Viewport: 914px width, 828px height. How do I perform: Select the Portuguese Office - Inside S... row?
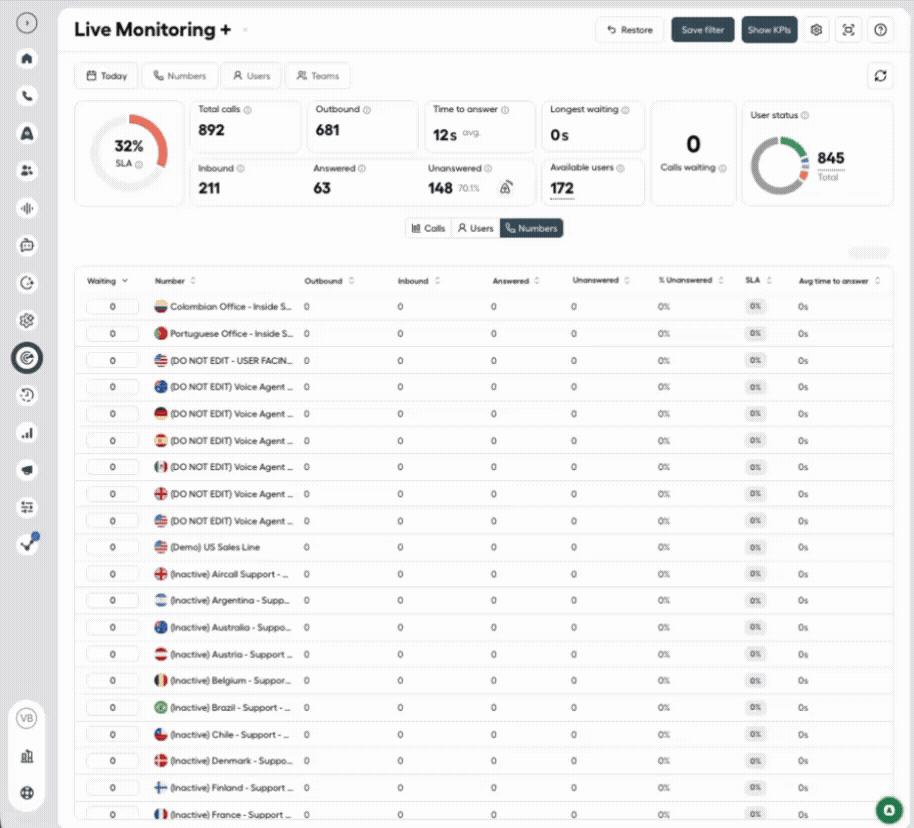484,334
